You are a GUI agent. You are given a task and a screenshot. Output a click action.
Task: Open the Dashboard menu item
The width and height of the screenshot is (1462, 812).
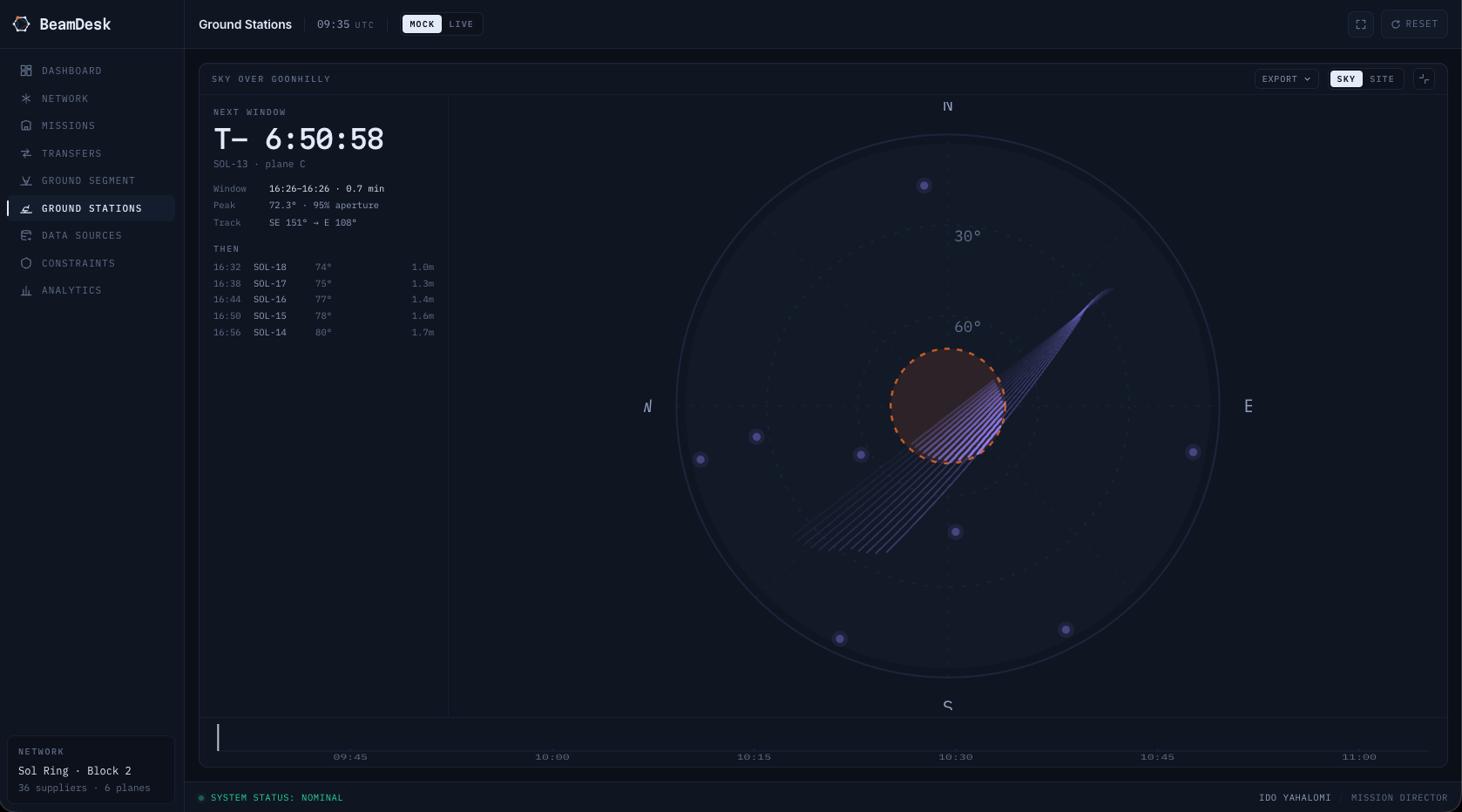(91, 71)
